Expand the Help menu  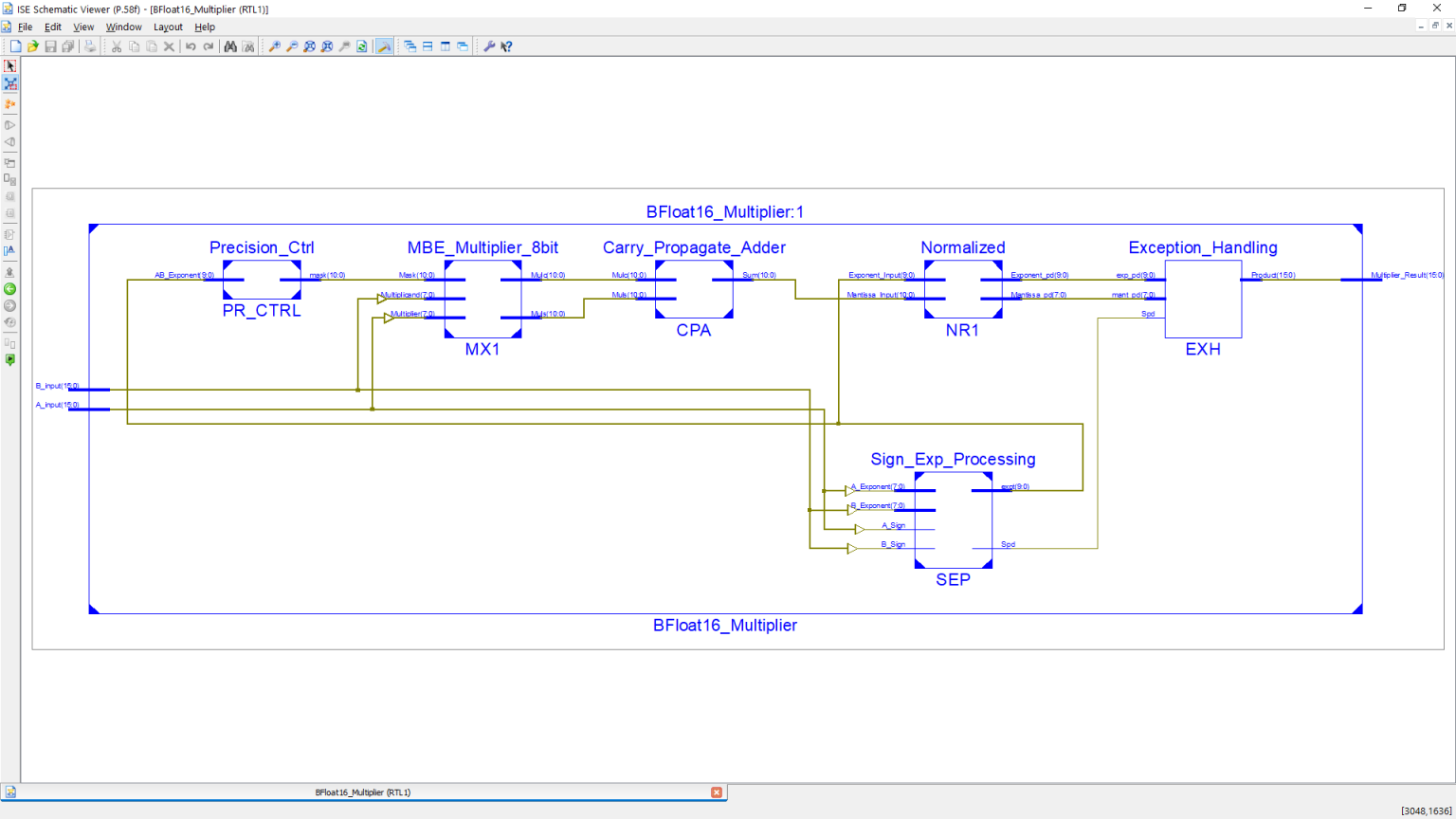point(205,27)
